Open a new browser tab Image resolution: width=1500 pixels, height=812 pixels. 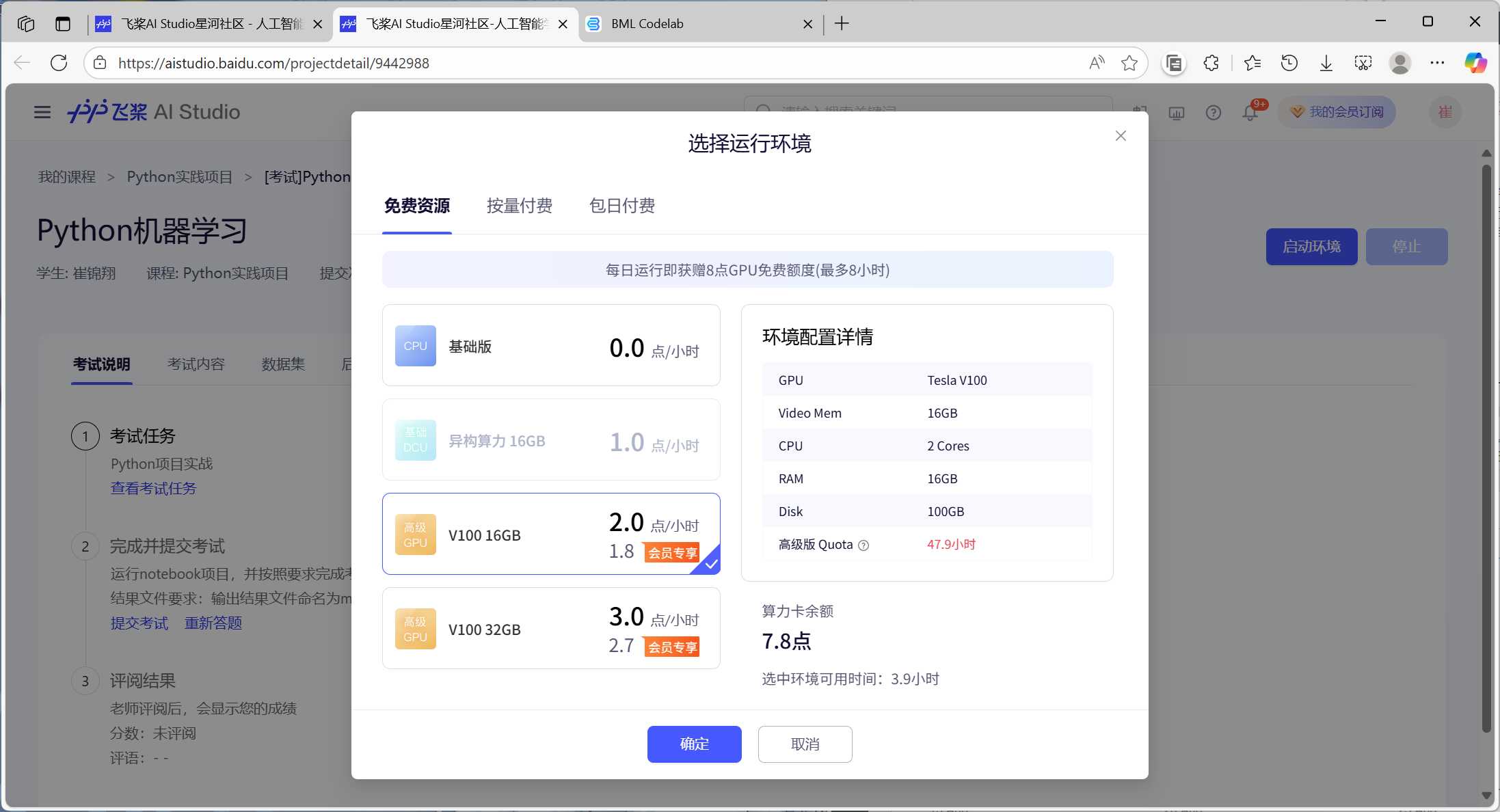842,24
